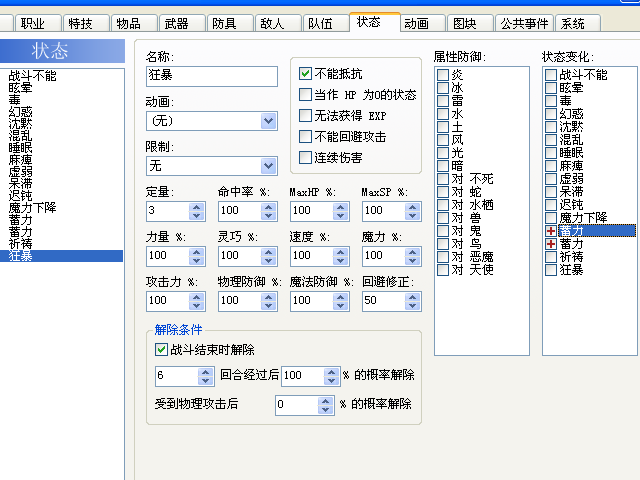
Task: Increase the 魔法防御 % value
Action: tap(340, 297)
